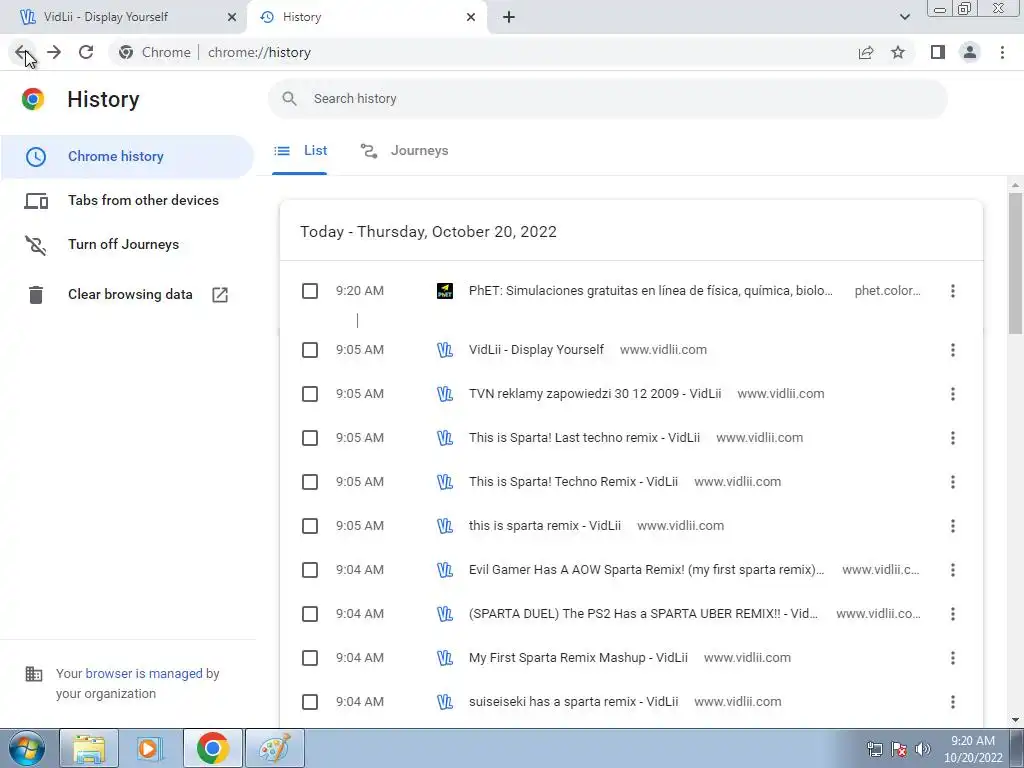Open a new tab with plus button
This screenshot has width=1024, height=768.
[509, 17]
